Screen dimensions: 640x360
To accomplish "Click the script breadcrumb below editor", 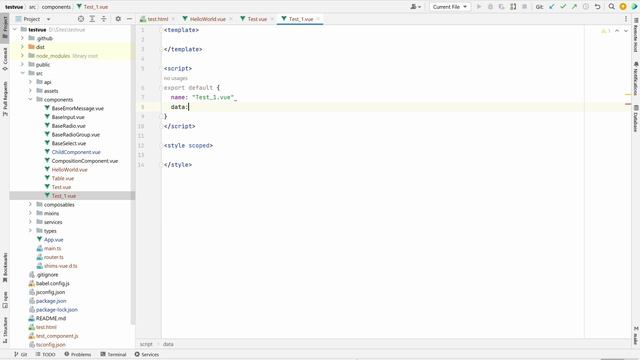I will [146, 344].
